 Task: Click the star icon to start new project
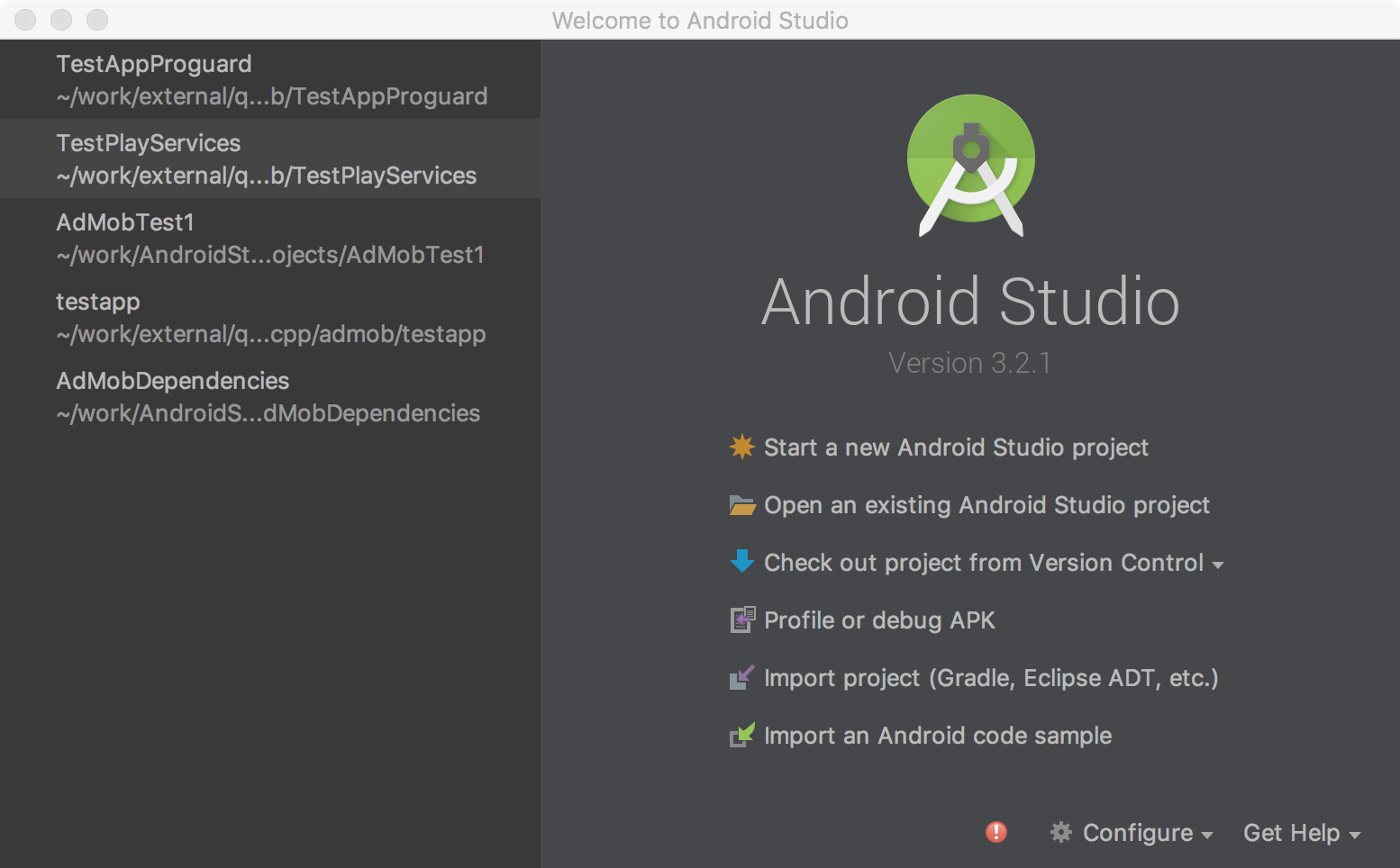point(741,447)
